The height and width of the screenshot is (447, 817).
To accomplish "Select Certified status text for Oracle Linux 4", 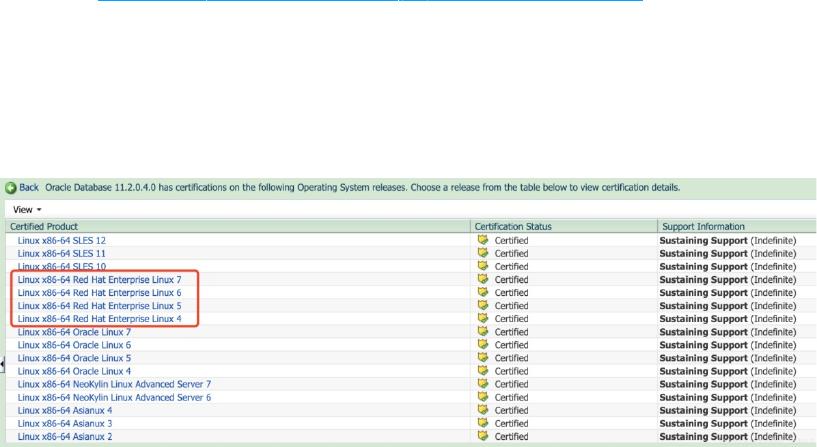I will click(x=511, y=371).
